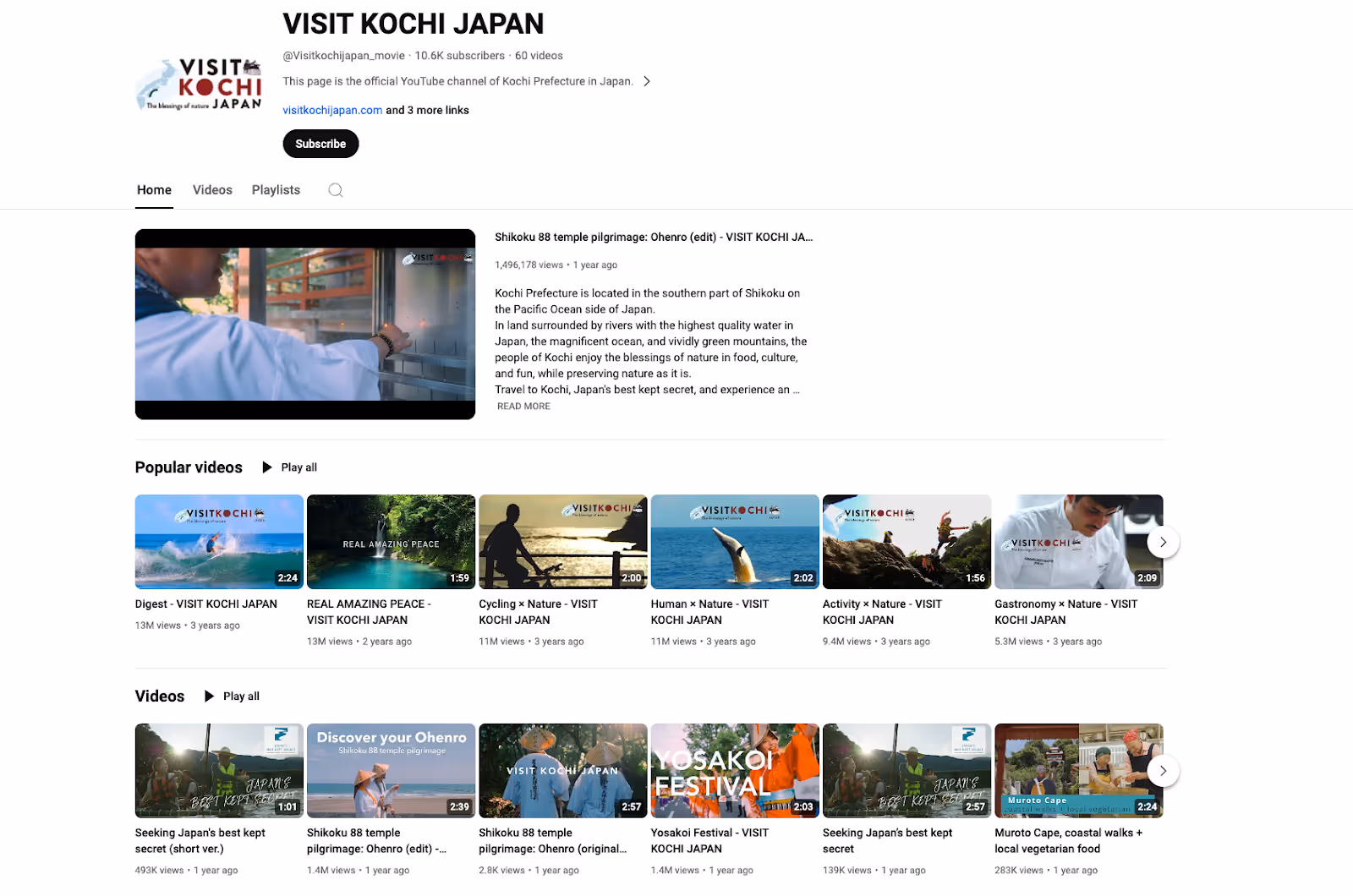Open Ohenro (original) pilgrims thumbnail
1353x896 pixels.
click(563, 770)
